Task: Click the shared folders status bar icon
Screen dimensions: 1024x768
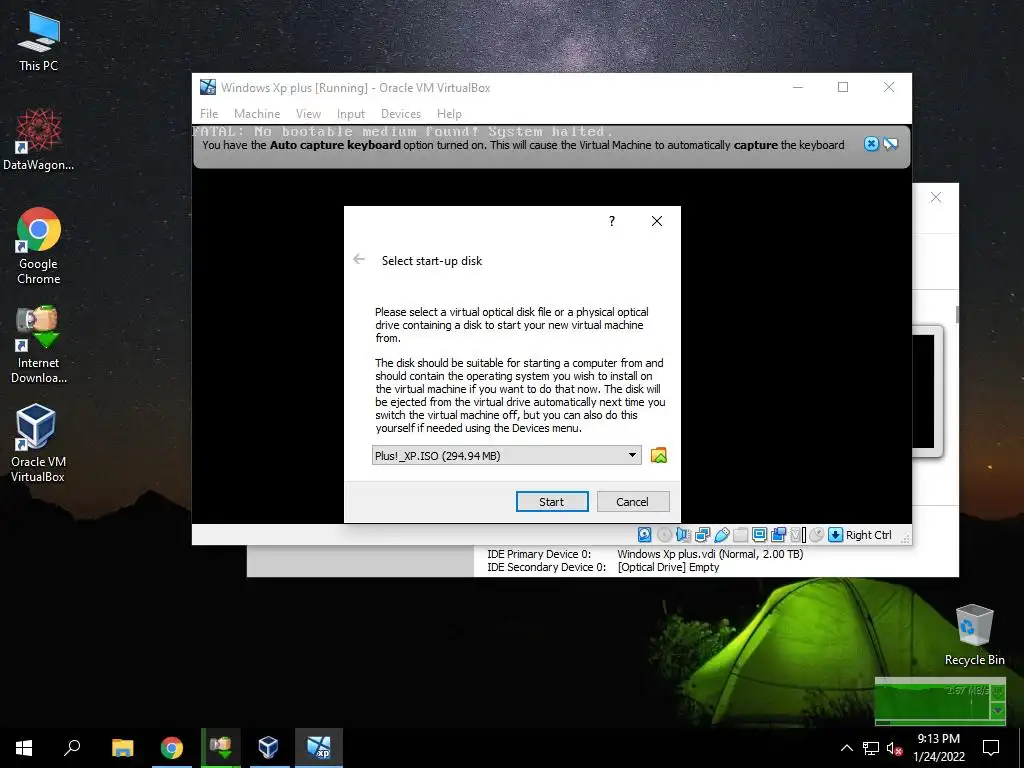Action: coord(741,535)
